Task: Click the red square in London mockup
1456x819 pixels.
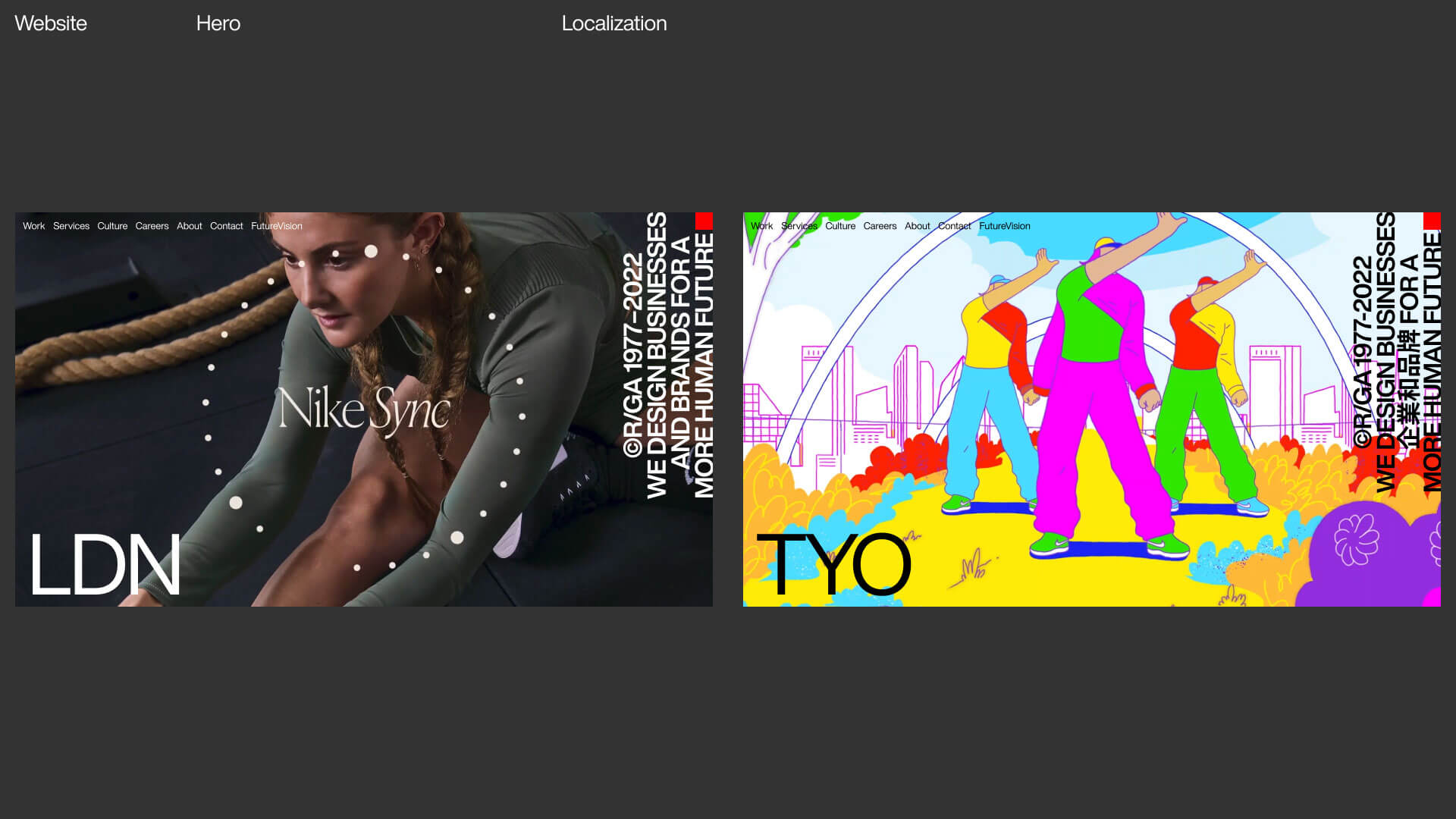Action: pos(704,221)
